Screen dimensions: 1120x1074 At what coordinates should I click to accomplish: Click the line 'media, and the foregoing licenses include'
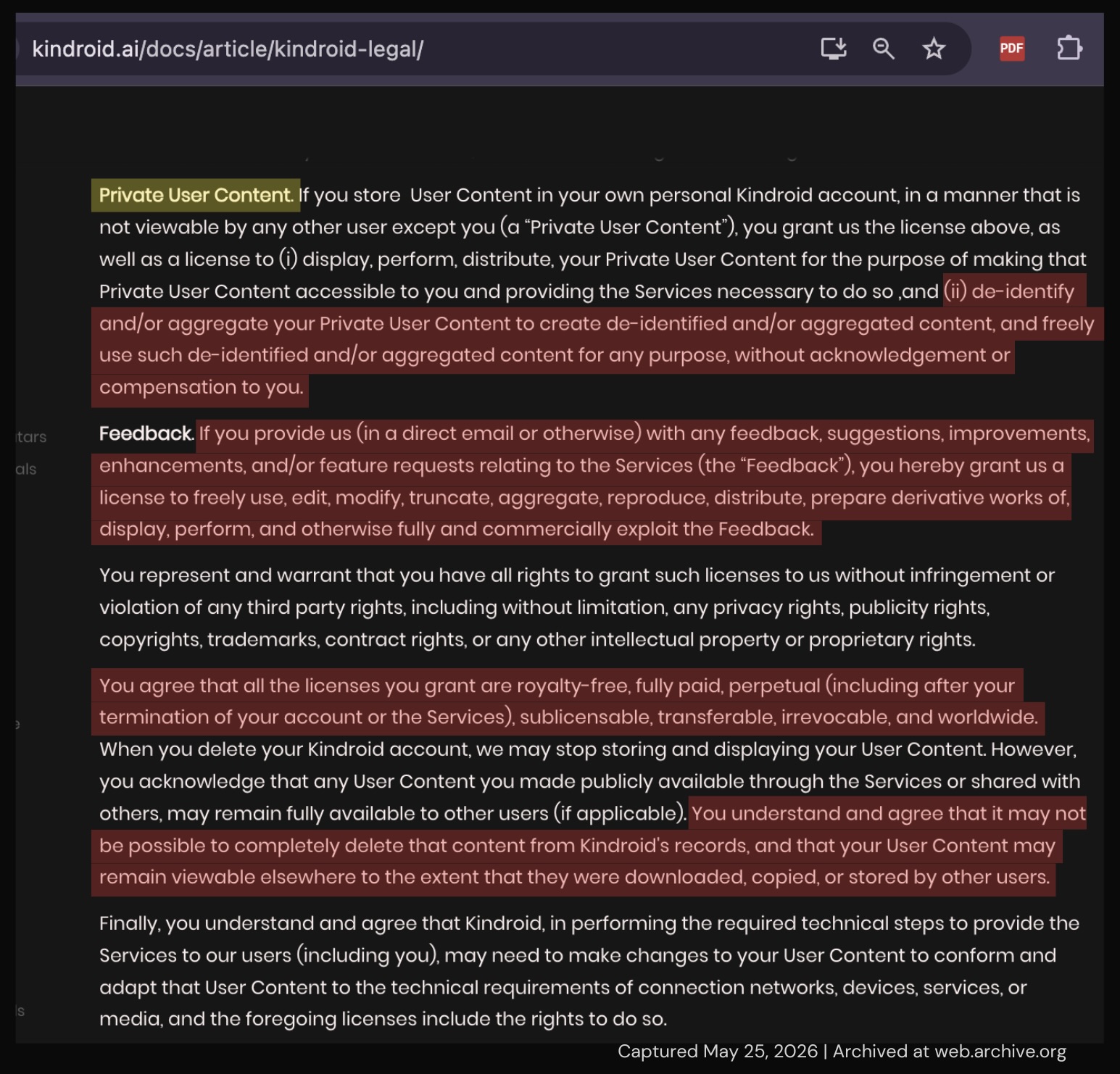[383, 1019]
